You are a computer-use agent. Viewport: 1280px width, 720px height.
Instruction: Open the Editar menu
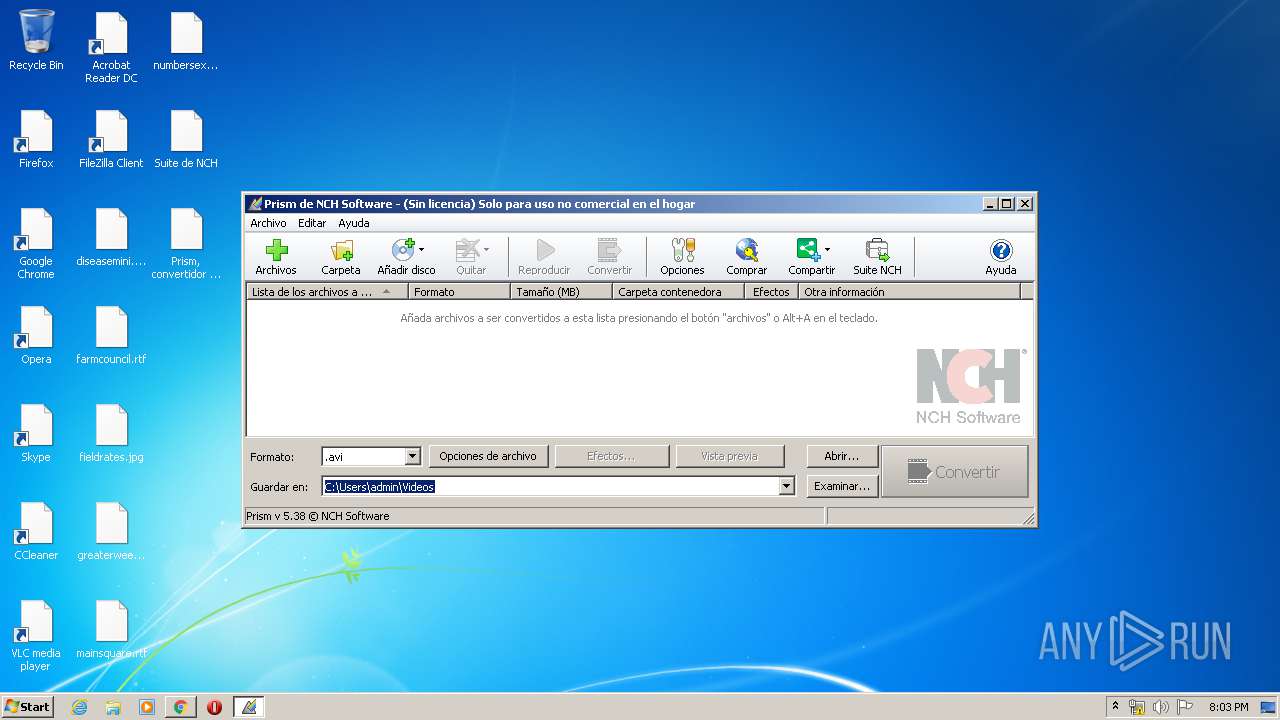[312, 223]
